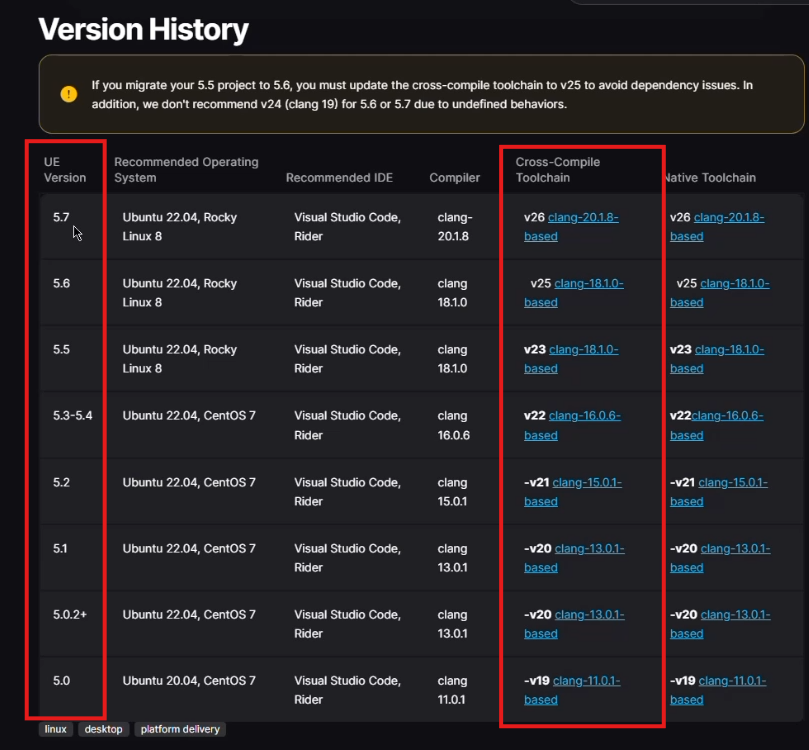Click the platform delivery tag
The image size is (809, 750).
180,729
